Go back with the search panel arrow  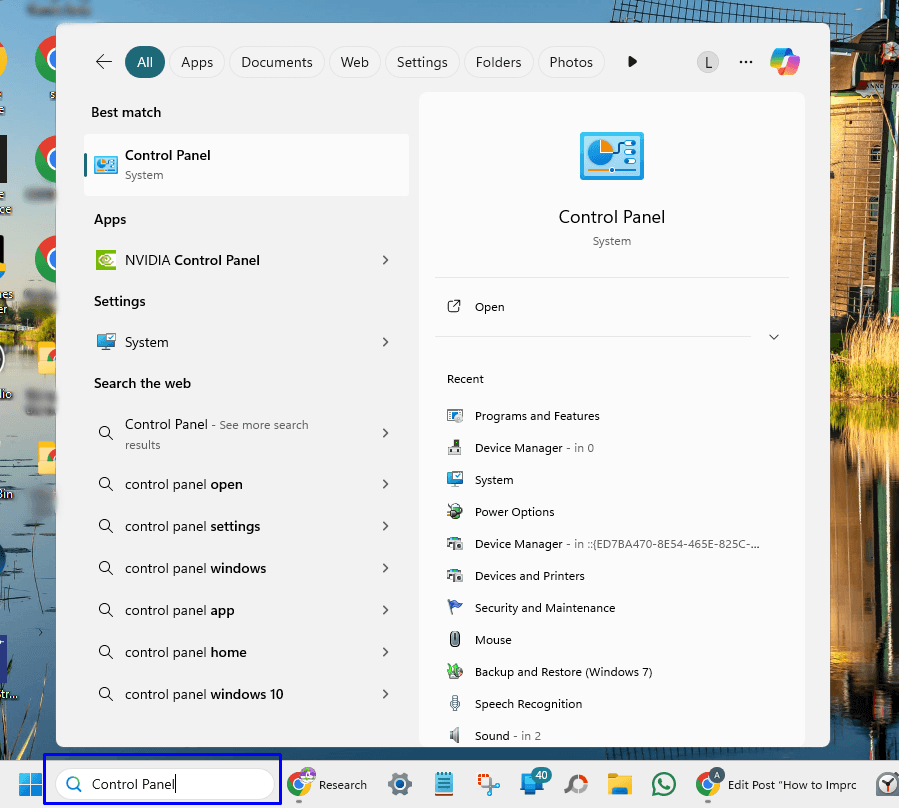pyautogui.click(x=104, y=61)
